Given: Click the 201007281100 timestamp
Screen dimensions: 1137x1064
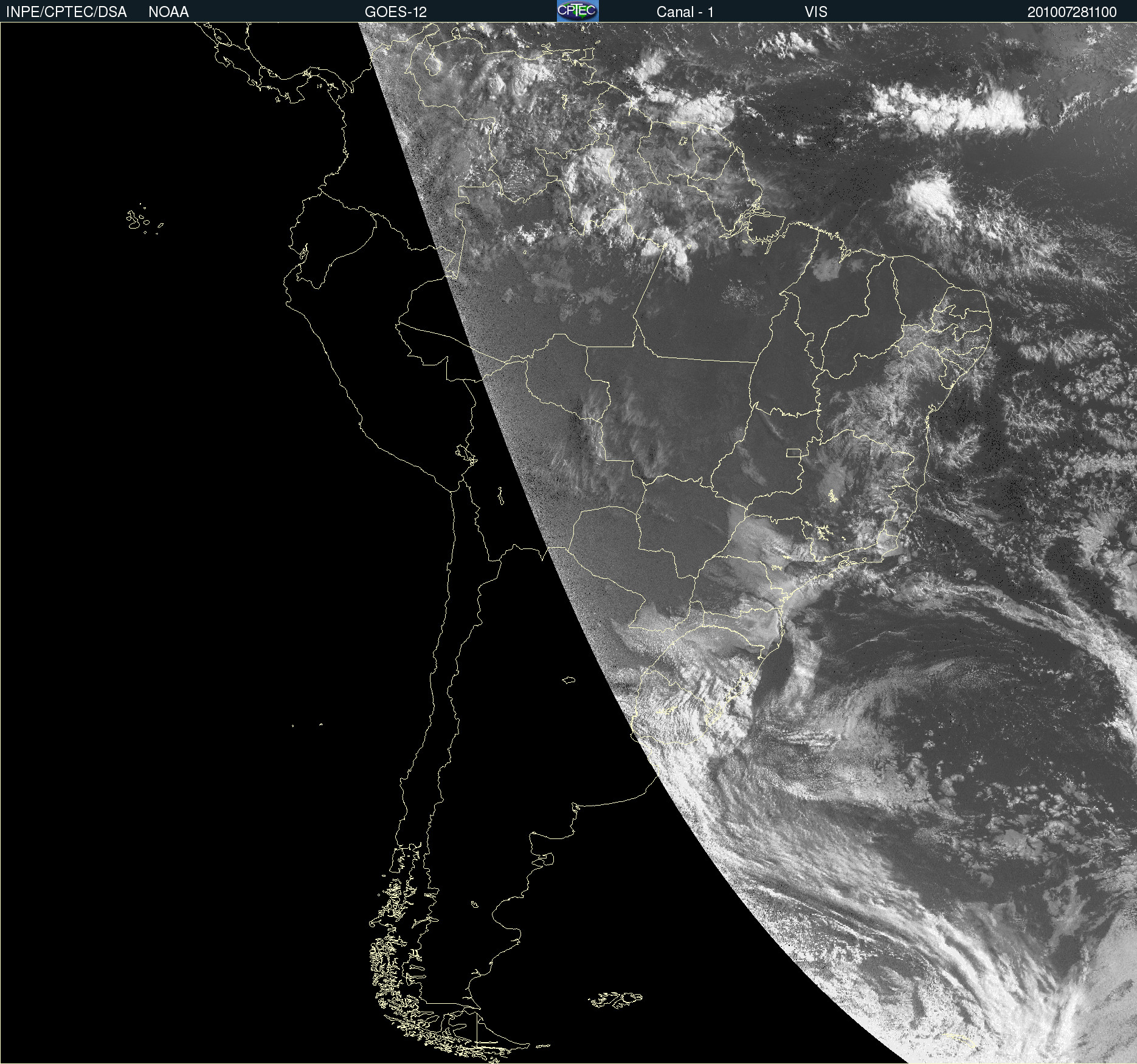Looking at the screenshot, I should click(1072, 12).
